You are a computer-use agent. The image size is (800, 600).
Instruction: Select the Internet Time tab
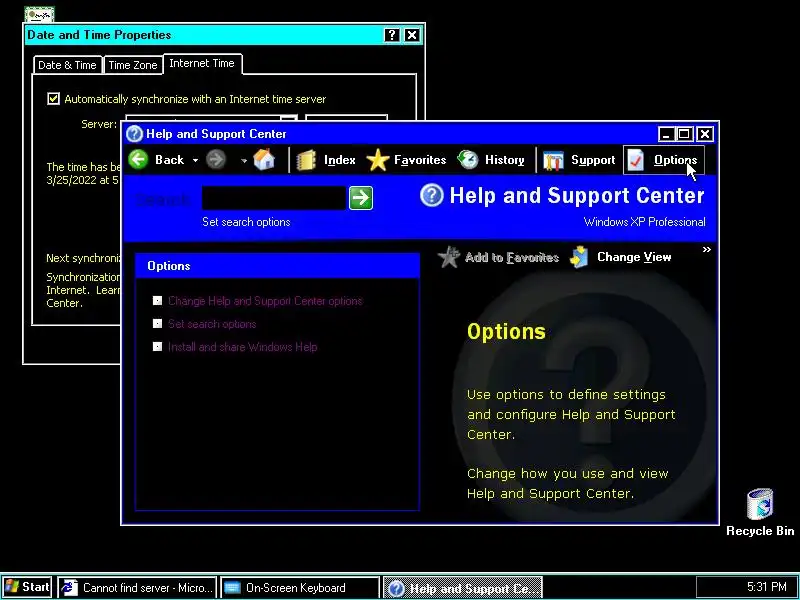(202, 64)
